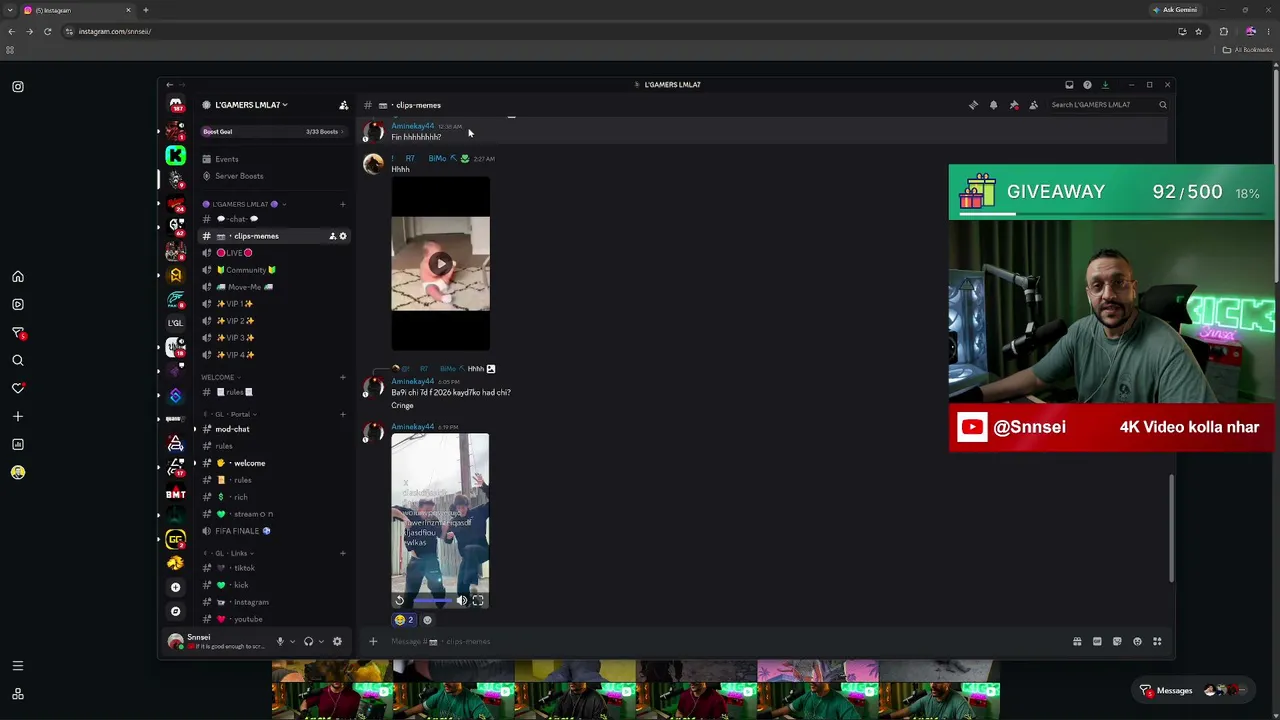The height and width of the screenshot is (720, 1280).
Task: Open Instagram create plus icon
Action: pyautogui.click(x=18, y=416)
